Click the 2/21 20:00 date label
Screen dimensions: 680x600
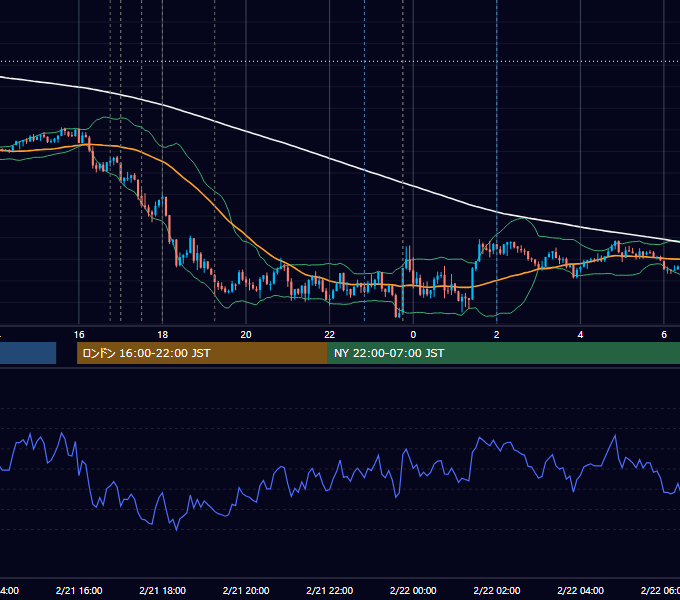[246, 590]
